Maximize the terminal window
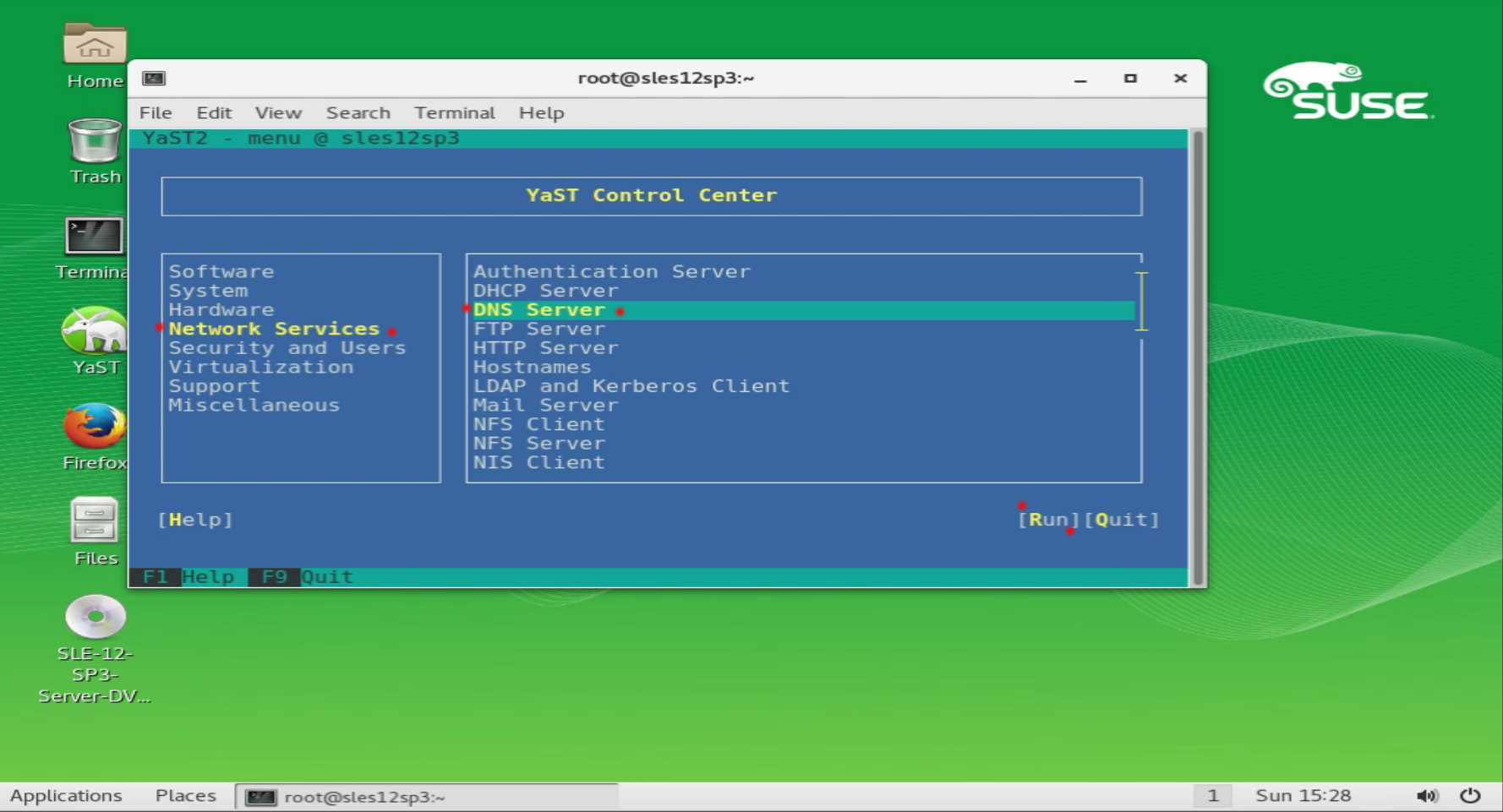This screenshot has height=812, width=1503. (1130, 79)
